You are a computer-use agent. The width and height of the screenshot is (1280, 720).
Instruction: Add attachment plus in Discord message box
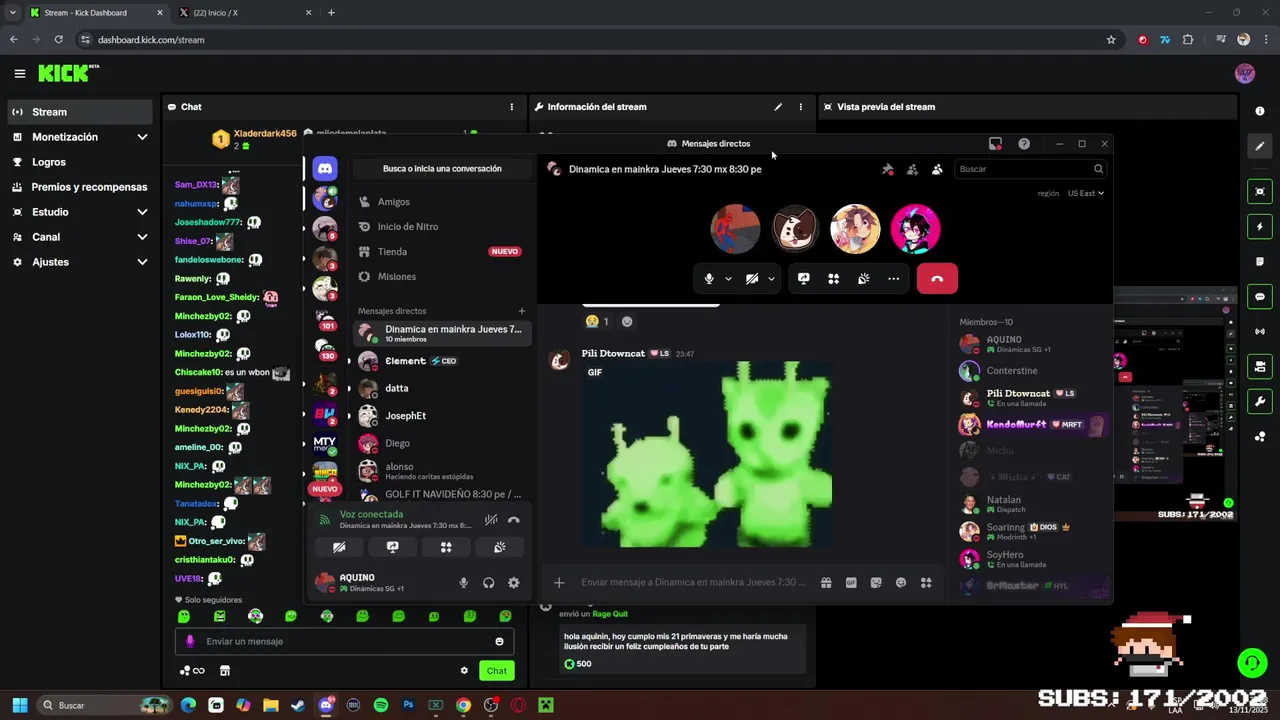click(x=559, y=583)
